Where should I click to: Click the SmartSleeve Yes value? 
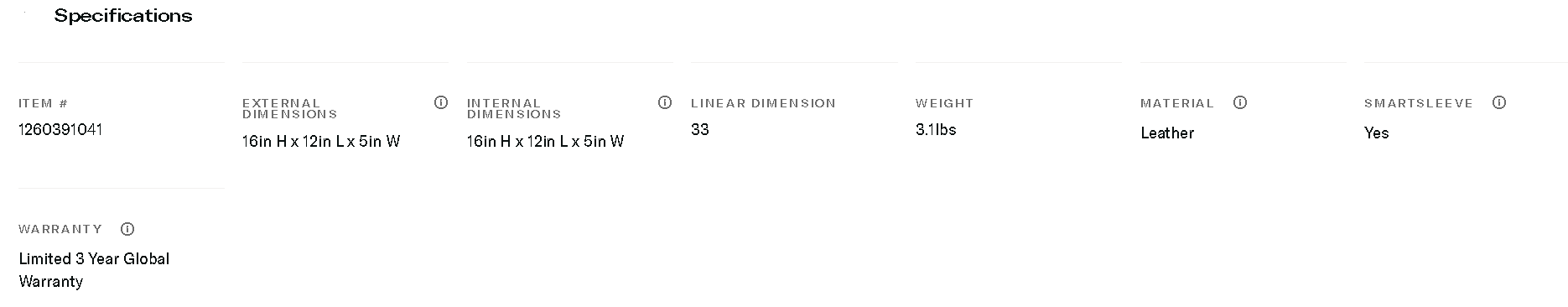pyautogui.click(x=1377, y=133)
